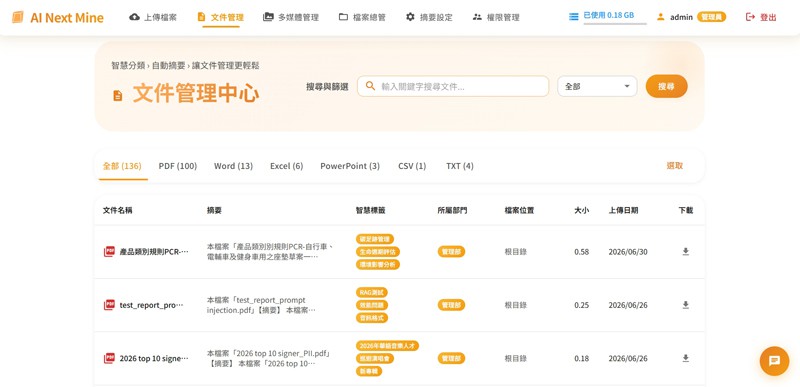The height and width of the screenshot is (387, 800).
Task: Download the 2026 top 10 signer file
Action: click(x=685, y=358)
